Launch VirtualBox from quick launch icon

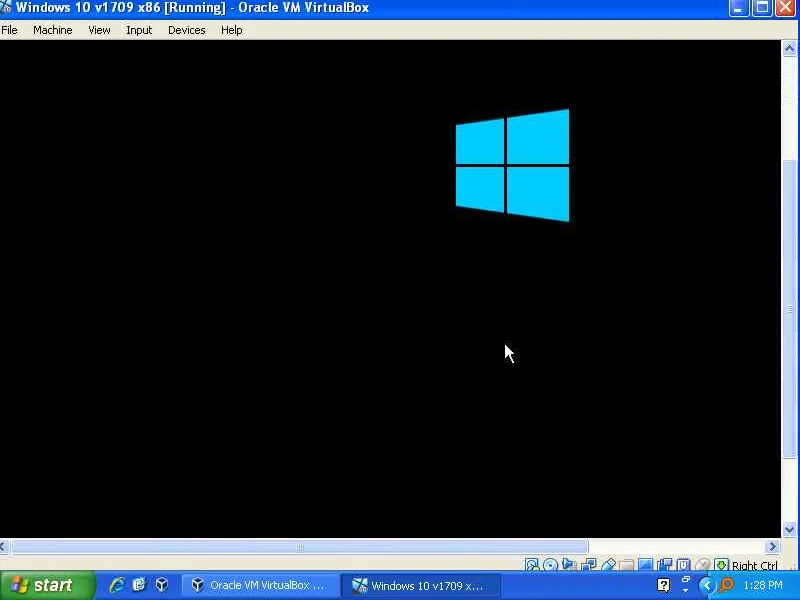[162, 585]
